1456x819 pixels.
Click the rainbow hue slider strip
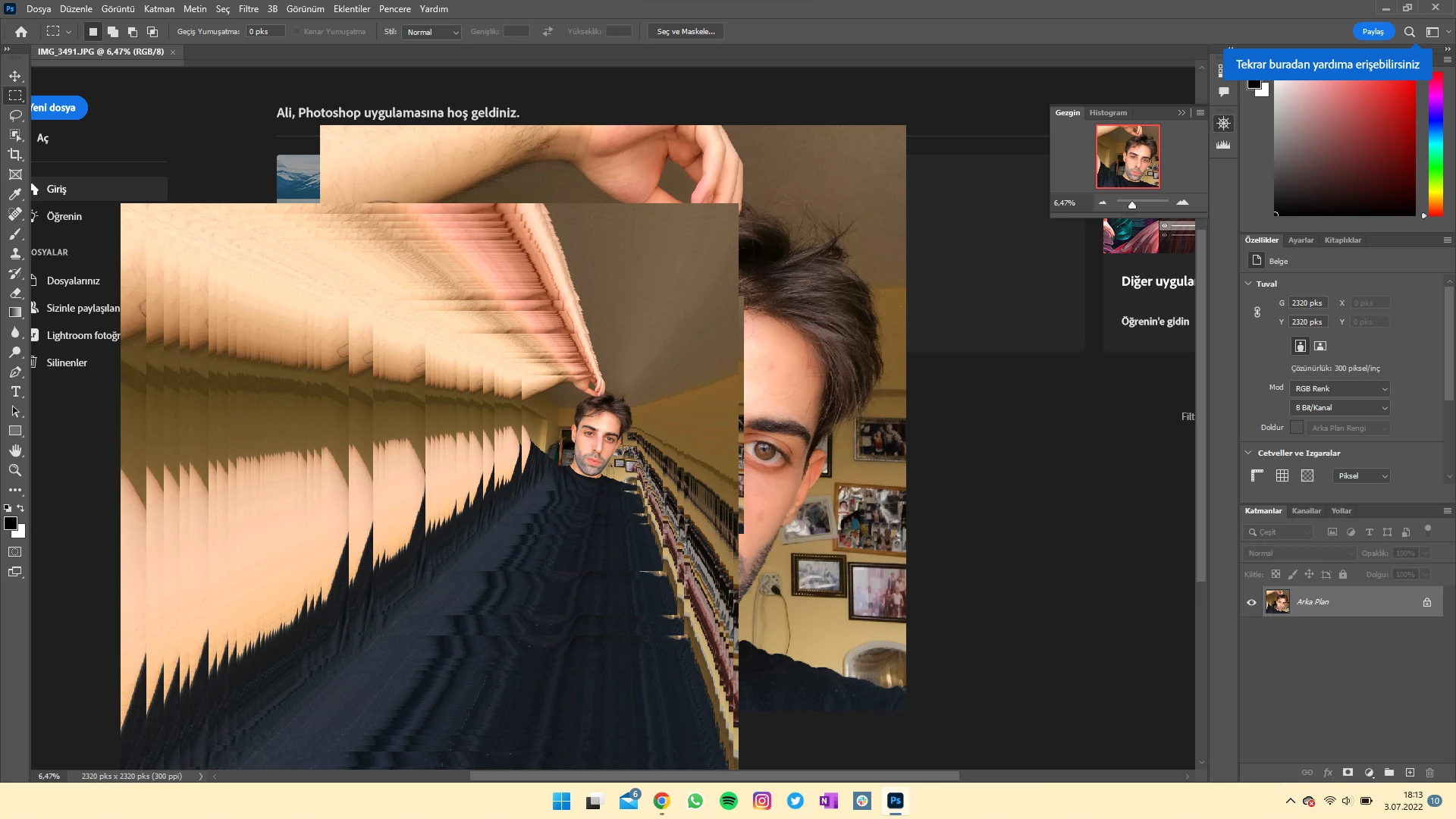pyautogui.click(x=1436, y=144)
